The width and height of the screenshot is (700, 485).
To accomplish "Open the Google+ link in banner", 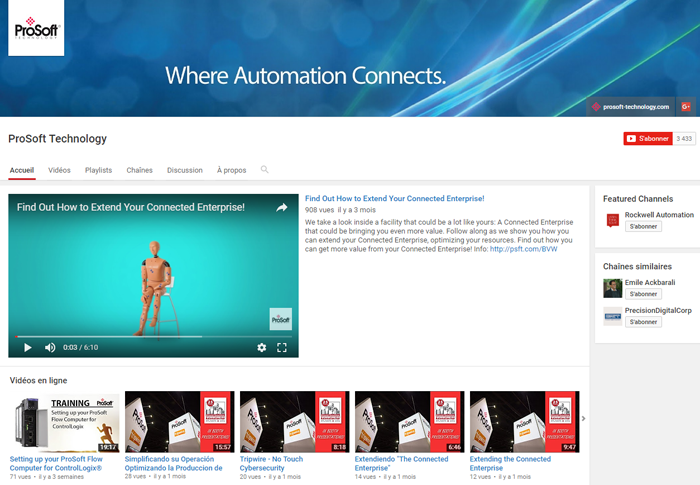I will 686,107.
